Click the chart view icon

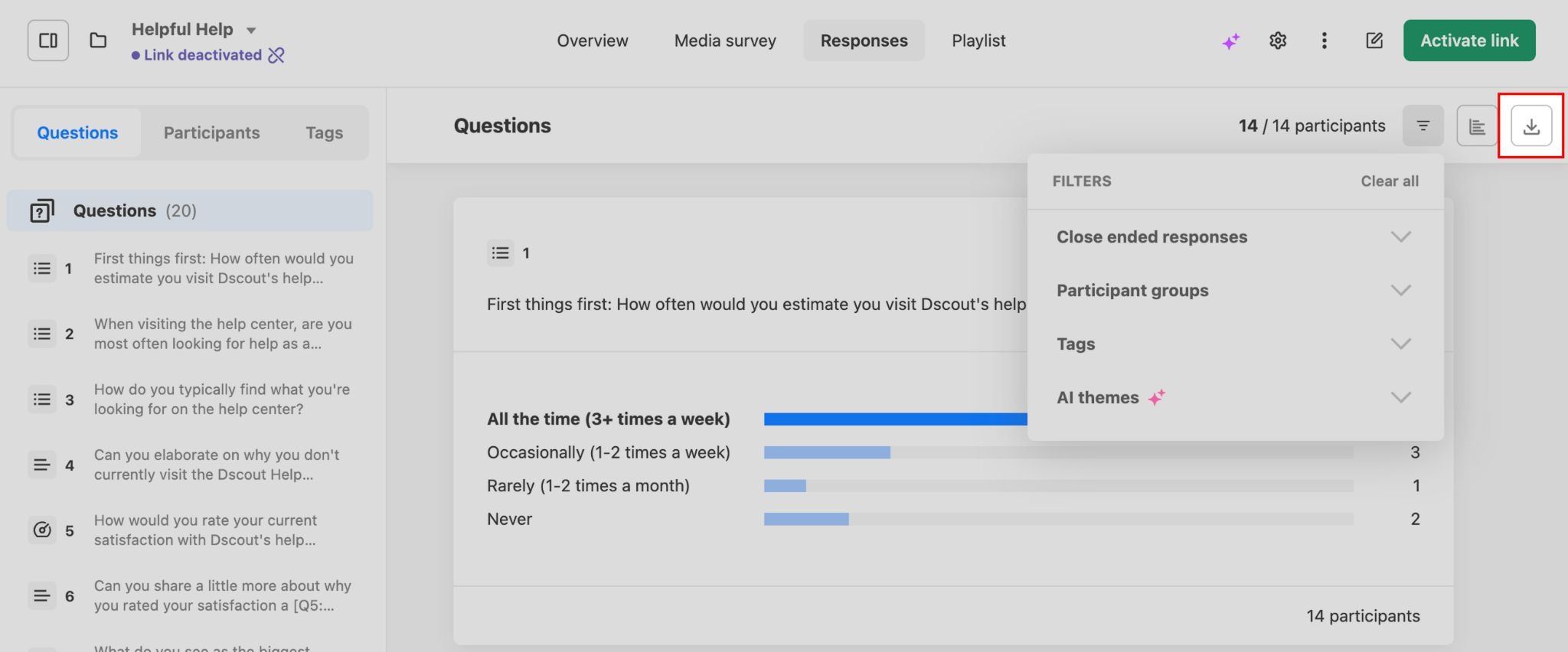point(1477,126)
